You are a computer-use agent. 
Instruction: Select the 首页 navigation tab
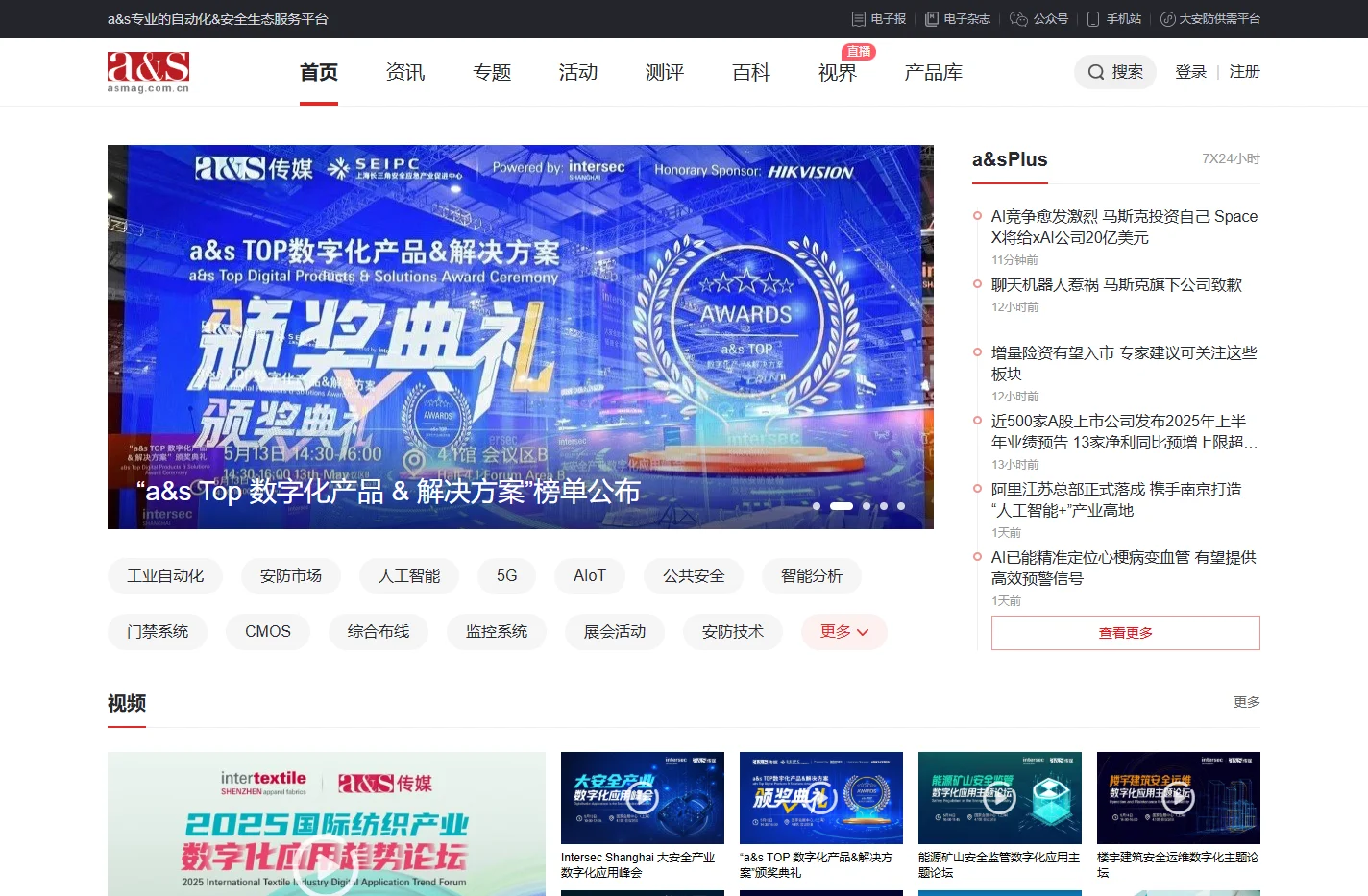coord(319,72)
